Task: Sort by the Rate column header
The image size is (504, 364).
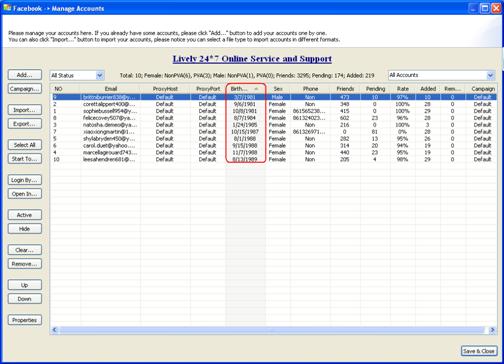Action: tap(403, 89)
